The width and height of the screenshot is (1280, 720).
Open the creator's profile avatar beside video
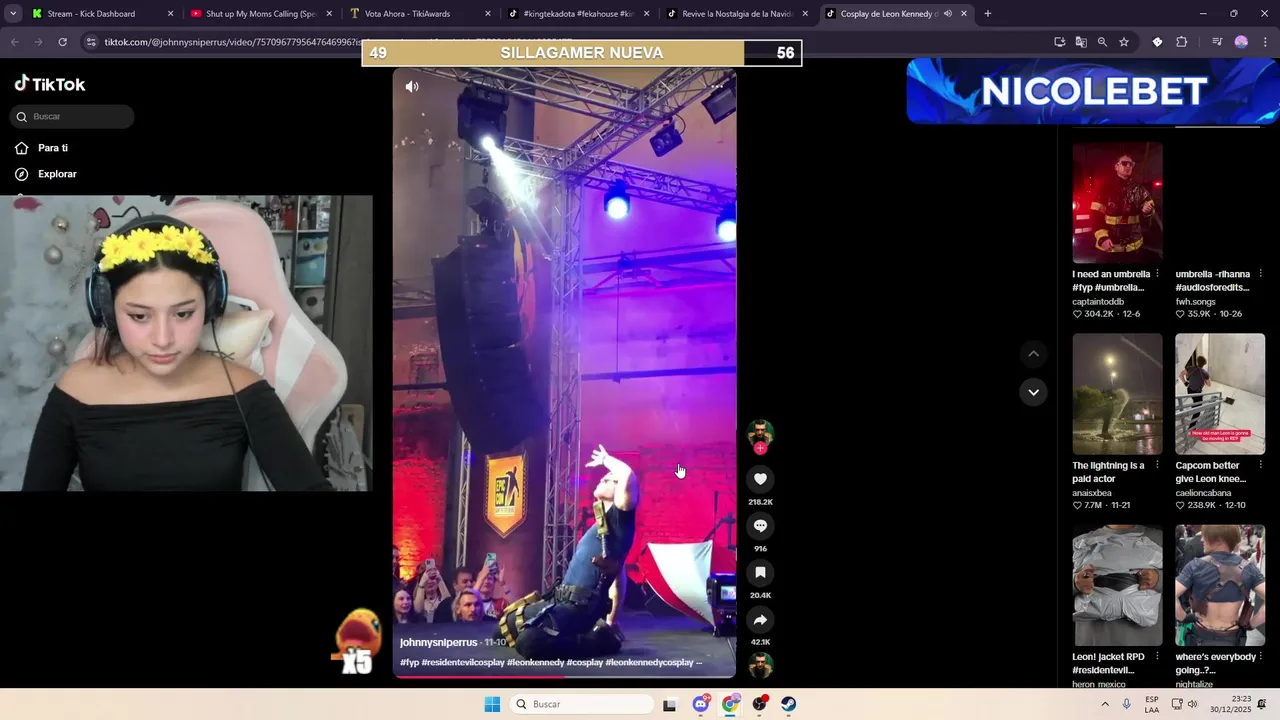pos(760,433)
